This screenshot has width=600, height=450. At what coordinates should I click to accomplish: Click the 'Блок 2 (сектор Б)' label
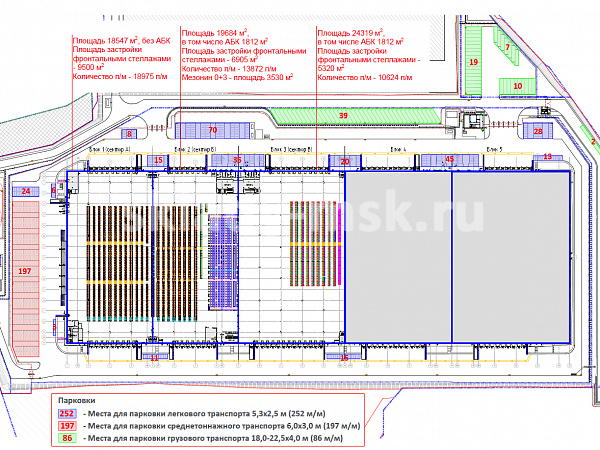point(196,149)
